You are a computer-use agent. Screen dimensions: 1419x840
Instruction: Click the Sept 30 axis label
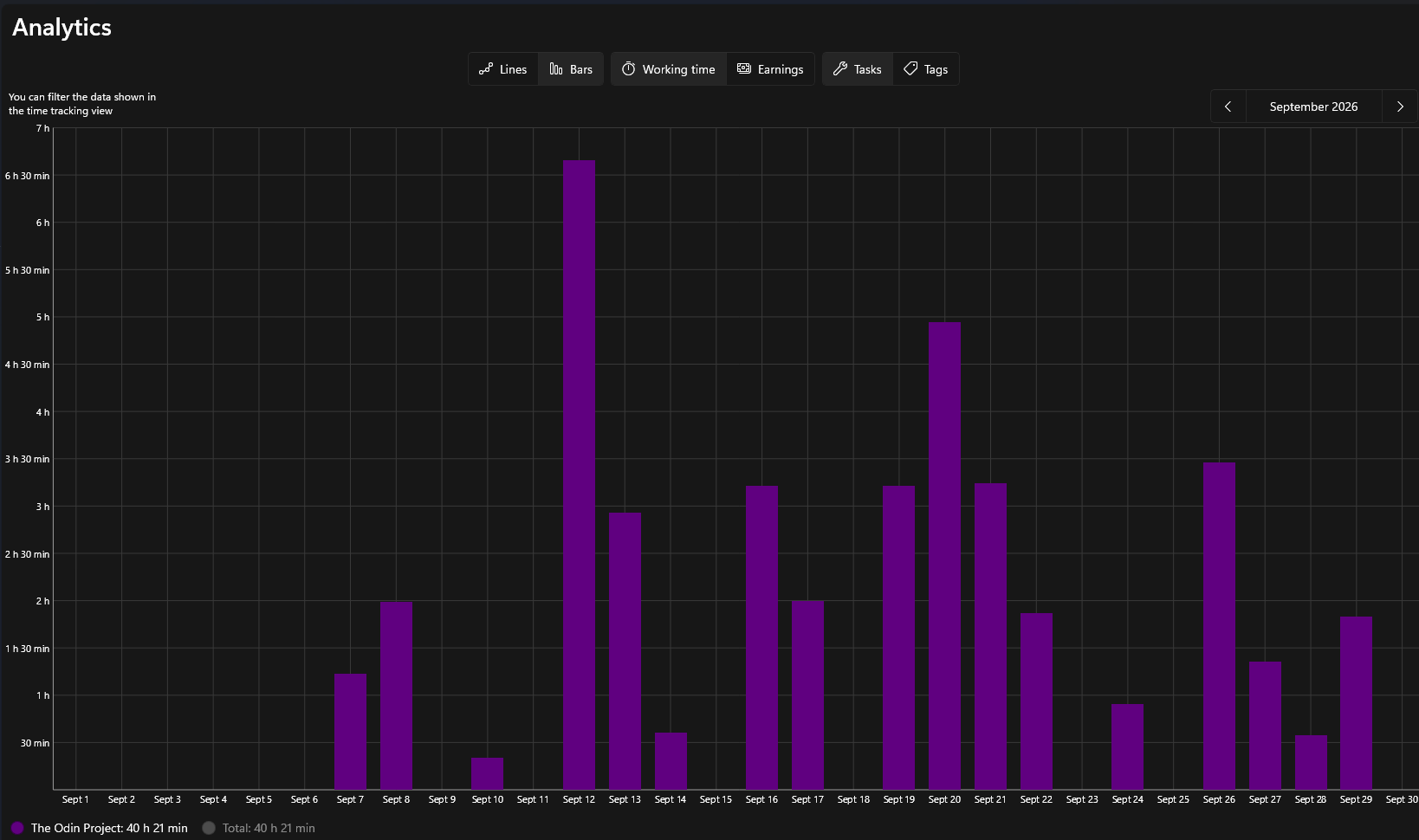1402,799
